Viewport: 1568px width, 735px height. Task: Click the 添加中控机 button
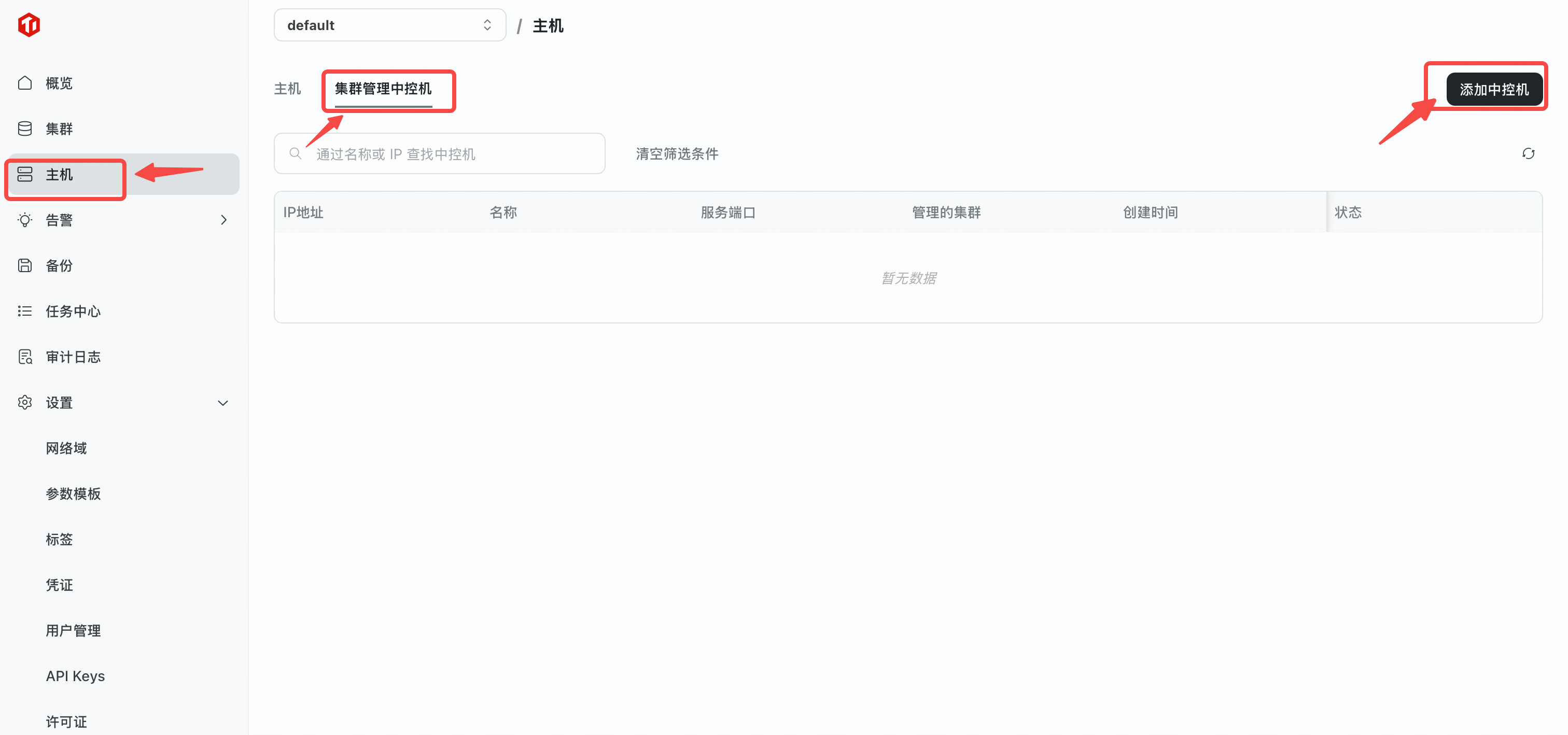pyautogui.click(x=1494, y=90)
